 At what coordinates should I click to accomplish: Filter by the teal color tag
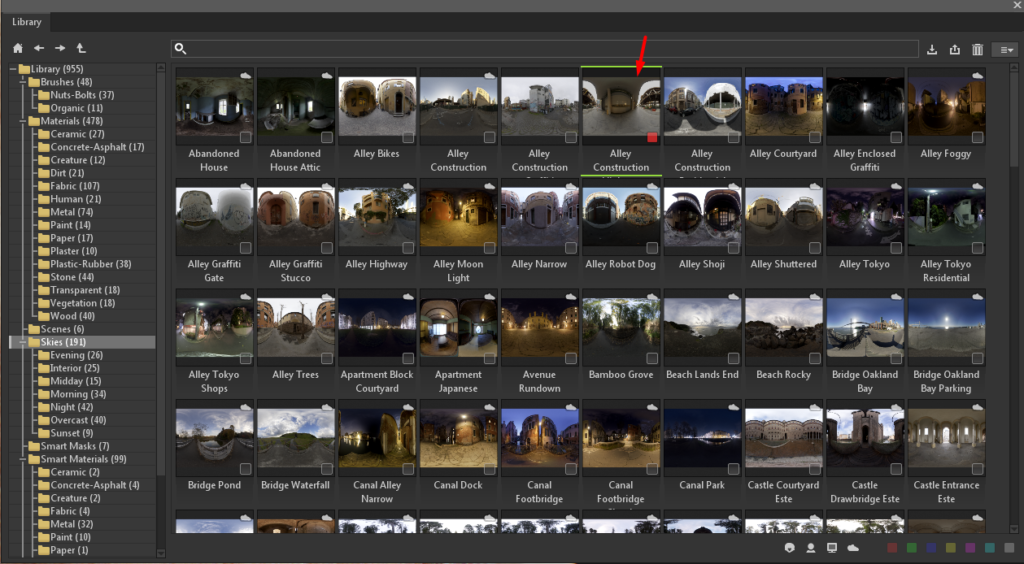coord(990,548)
